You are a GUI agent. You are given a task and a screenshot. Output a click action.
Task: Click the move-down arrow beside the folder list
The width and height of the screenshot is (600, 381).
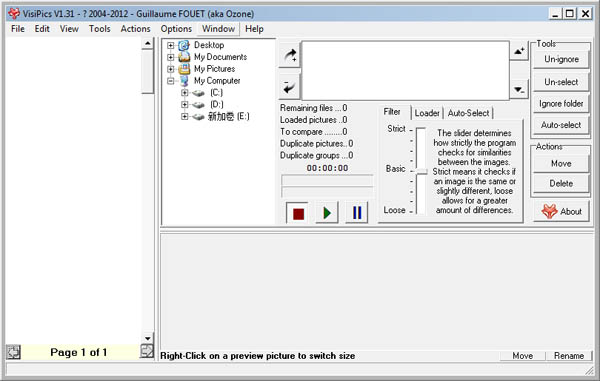coord(519,90)
